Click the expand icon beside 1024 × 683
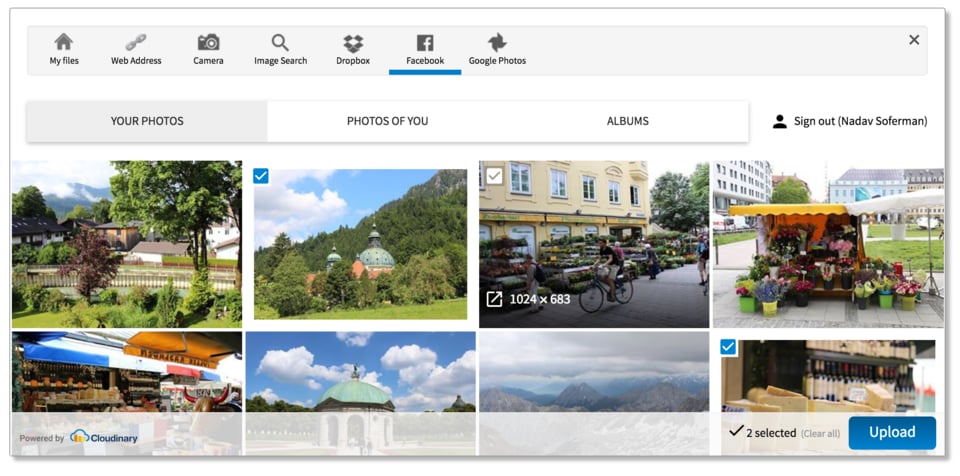This screenshot has height=476, width=960. tap(494, 299)
